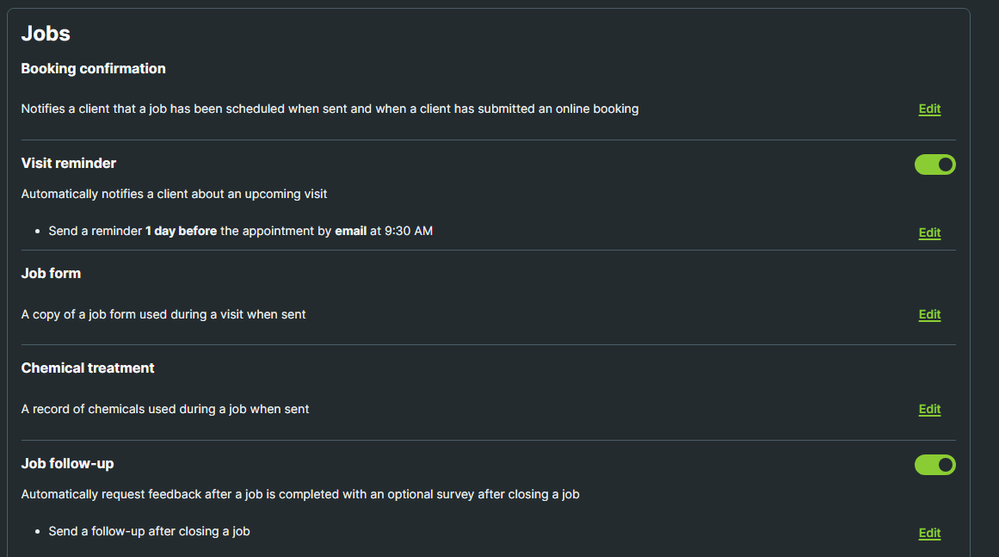Click "Automatically notifies a client" description
The image size is (999, 557).
point(174,194)
